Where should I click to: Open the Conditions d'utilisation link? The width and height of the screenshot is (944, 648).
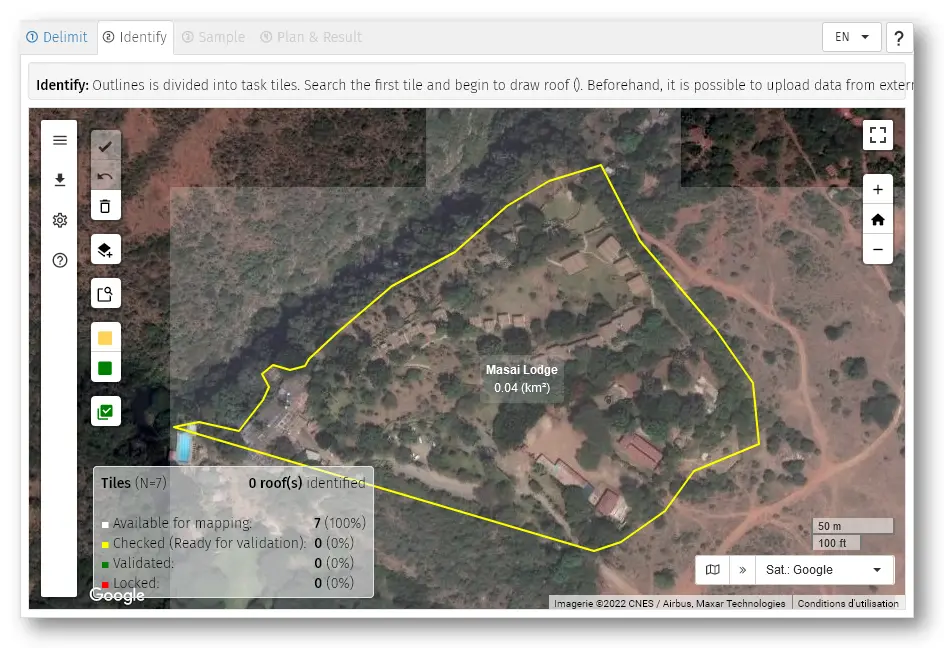848,603
